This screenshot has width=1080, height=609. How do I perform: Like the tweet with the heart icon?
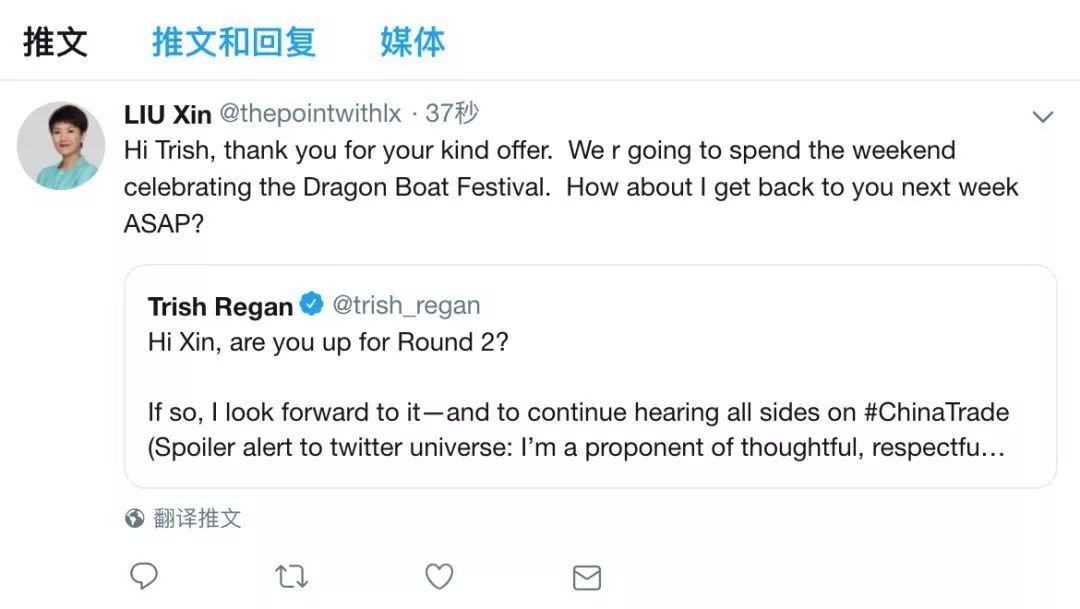pos(439,576)
